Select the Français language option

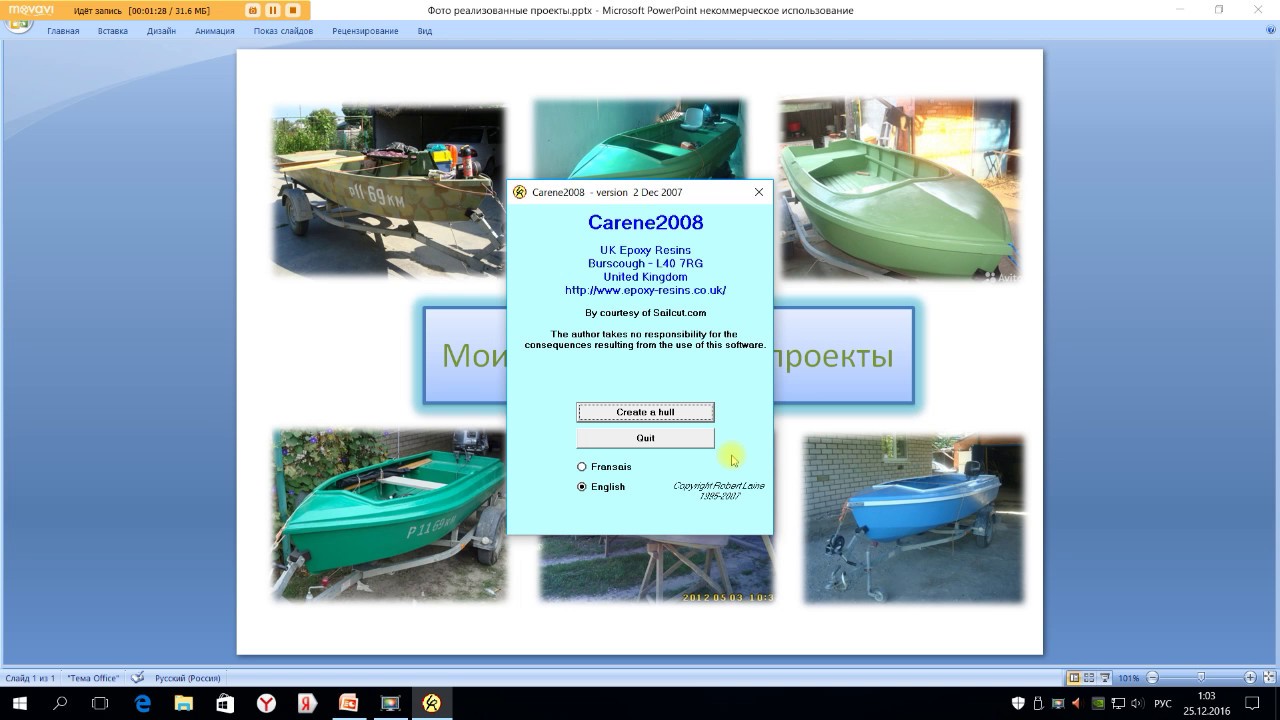tap(604, 467)
